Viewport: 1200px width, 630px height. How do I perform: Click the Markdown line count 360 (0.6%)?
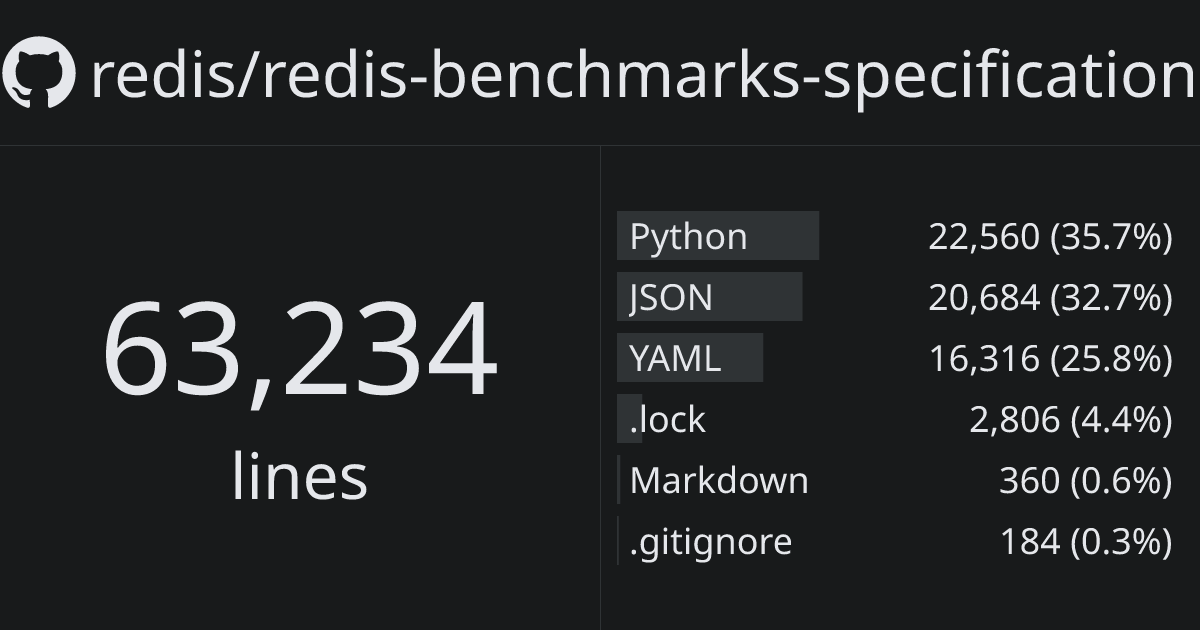[x=1085, y=481]
